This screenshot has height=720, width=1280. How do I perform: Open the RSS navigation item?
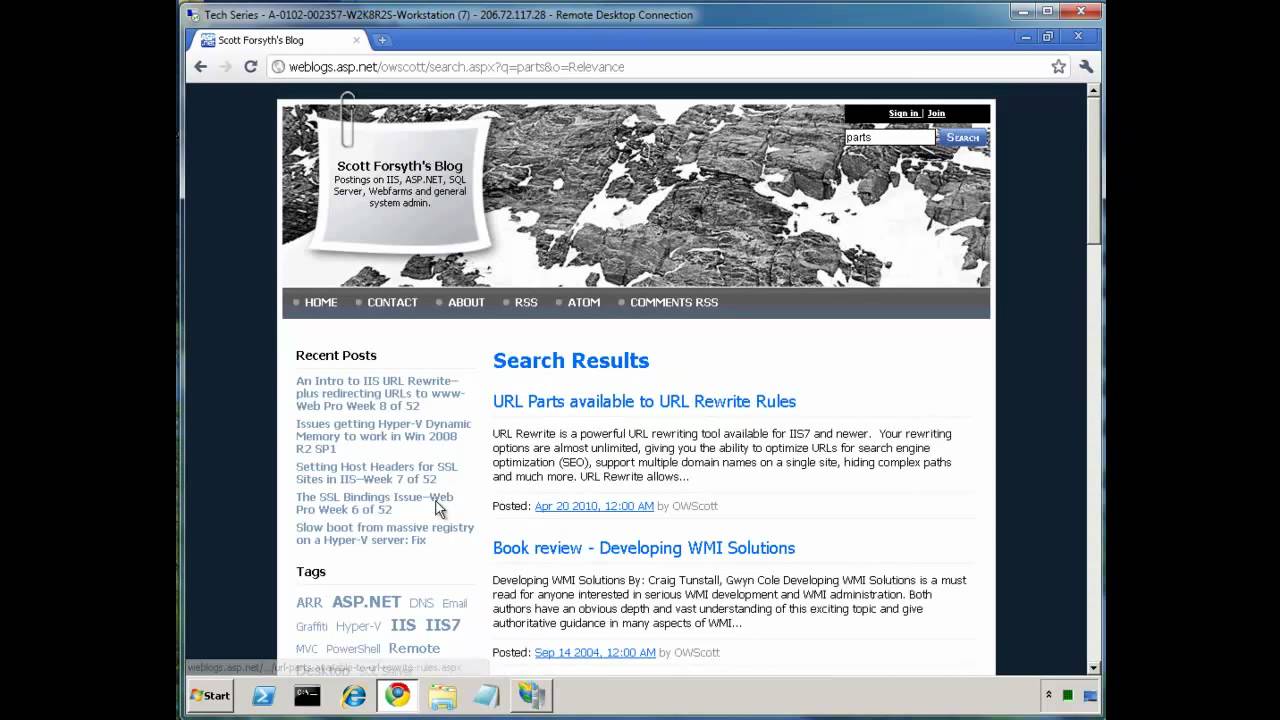526,302
